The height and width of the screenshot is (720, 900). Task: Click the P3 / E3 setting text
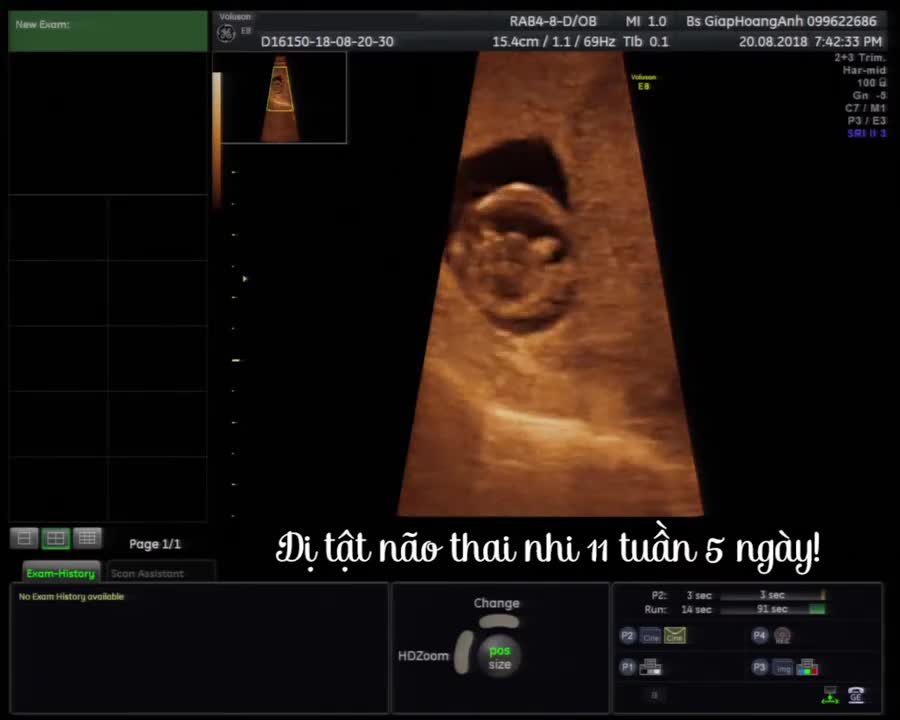pyautogui.click(x=867, y=121)
